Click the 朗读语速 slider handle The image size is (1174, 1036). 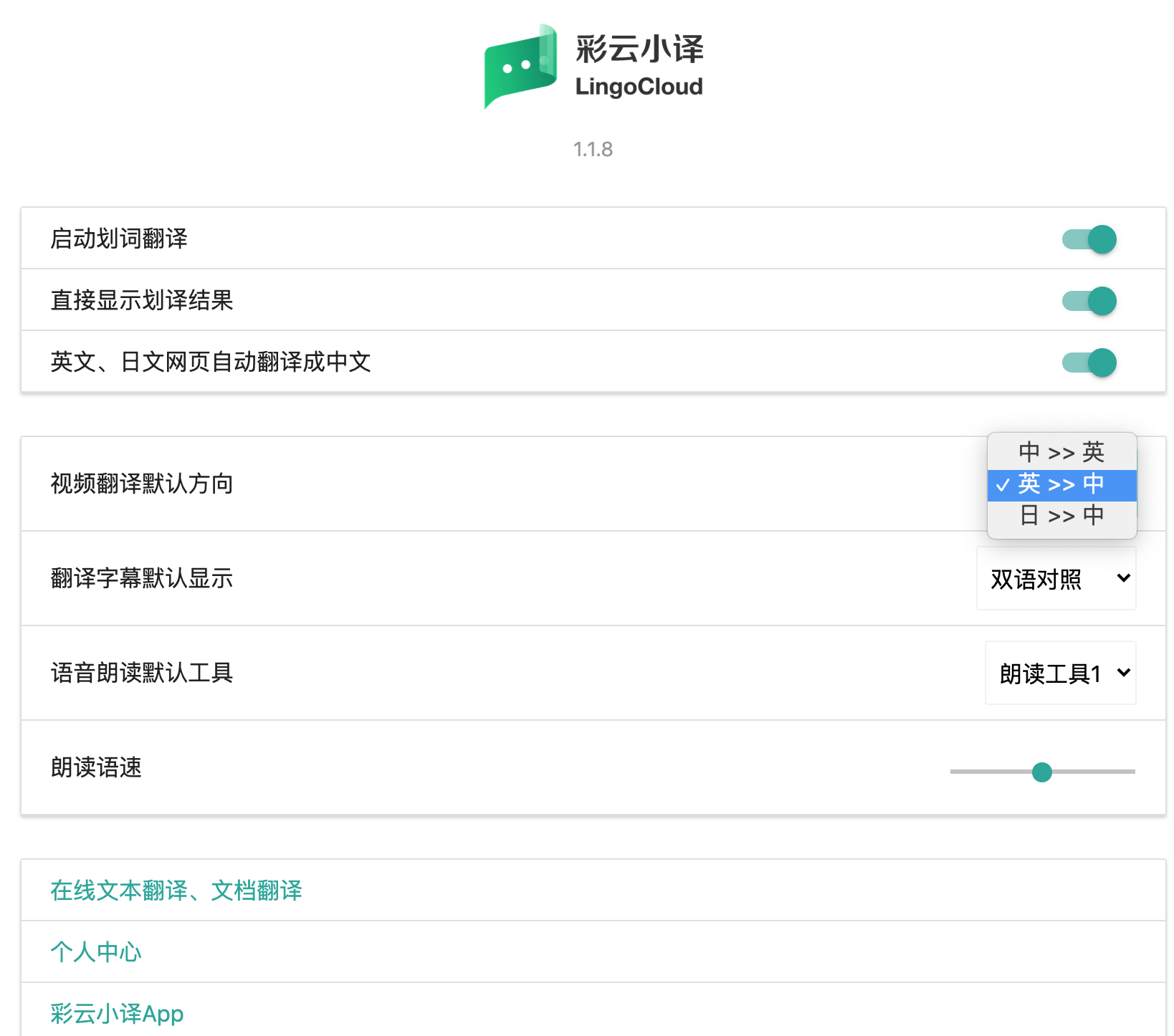click(x=1041, y=772)
